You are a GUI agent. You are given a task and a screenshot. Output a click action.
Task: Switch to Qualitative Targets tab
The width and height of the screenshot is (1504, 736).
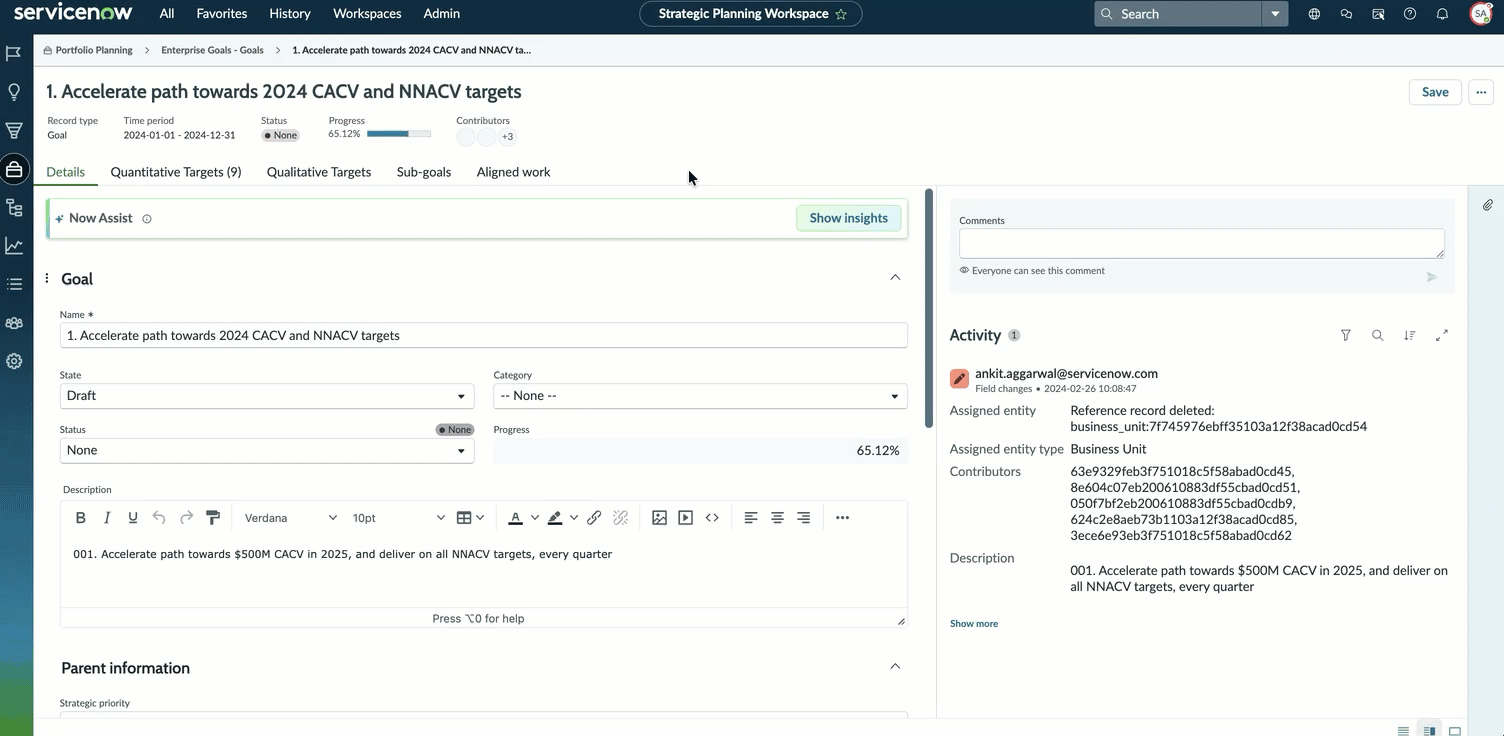319,172
